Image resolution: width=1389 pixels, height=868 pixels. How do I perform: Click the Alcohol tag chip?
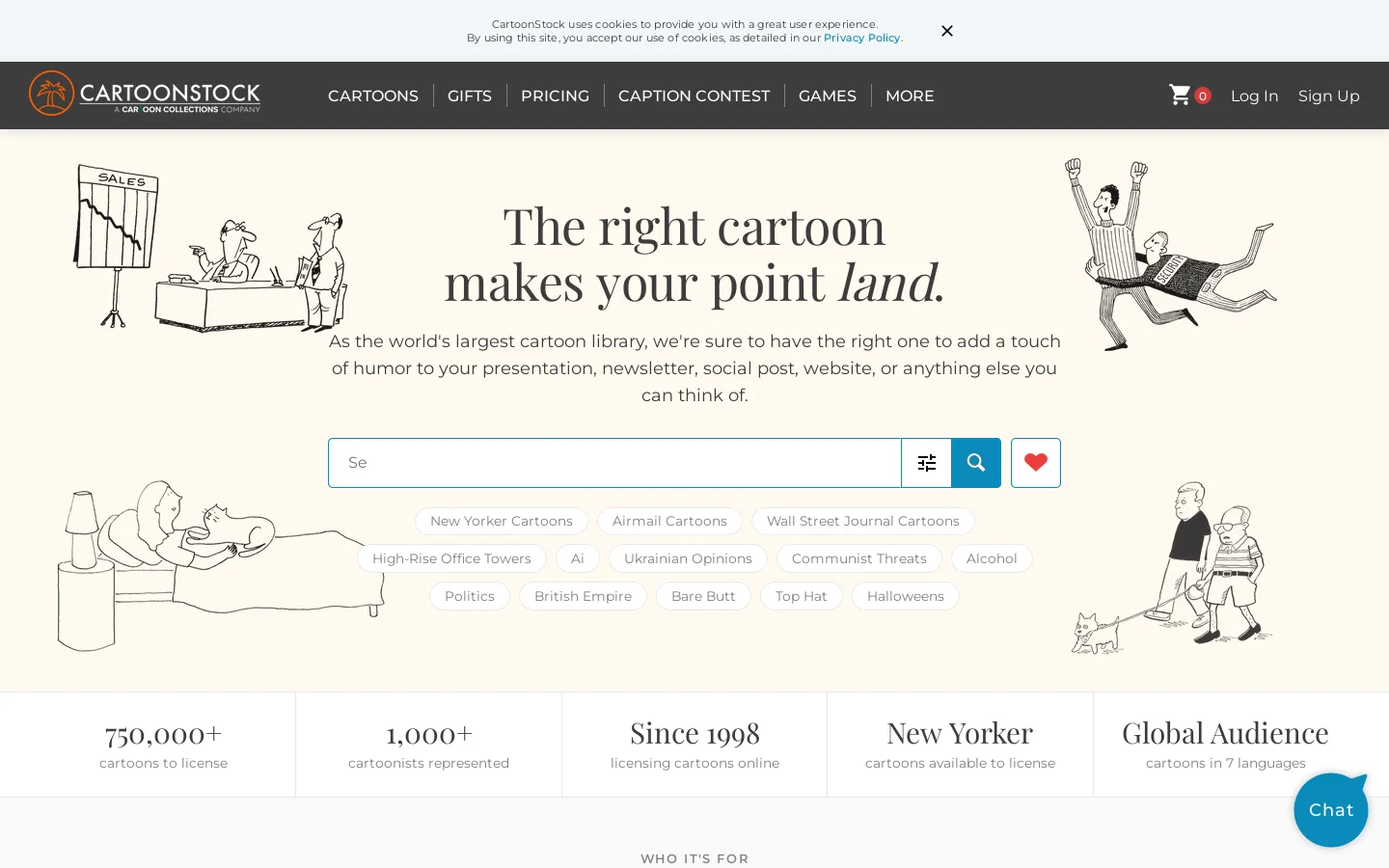(x=992, y=558)
